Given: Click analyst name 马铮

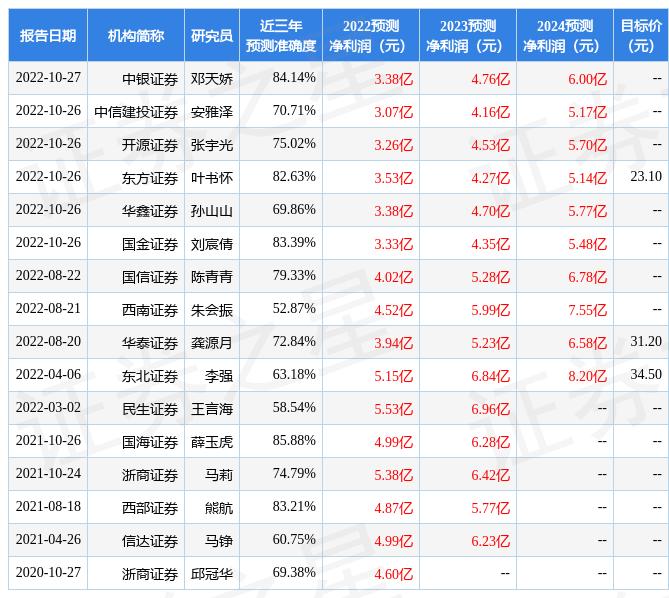Looking at the screenshot, I should (219, 541).
